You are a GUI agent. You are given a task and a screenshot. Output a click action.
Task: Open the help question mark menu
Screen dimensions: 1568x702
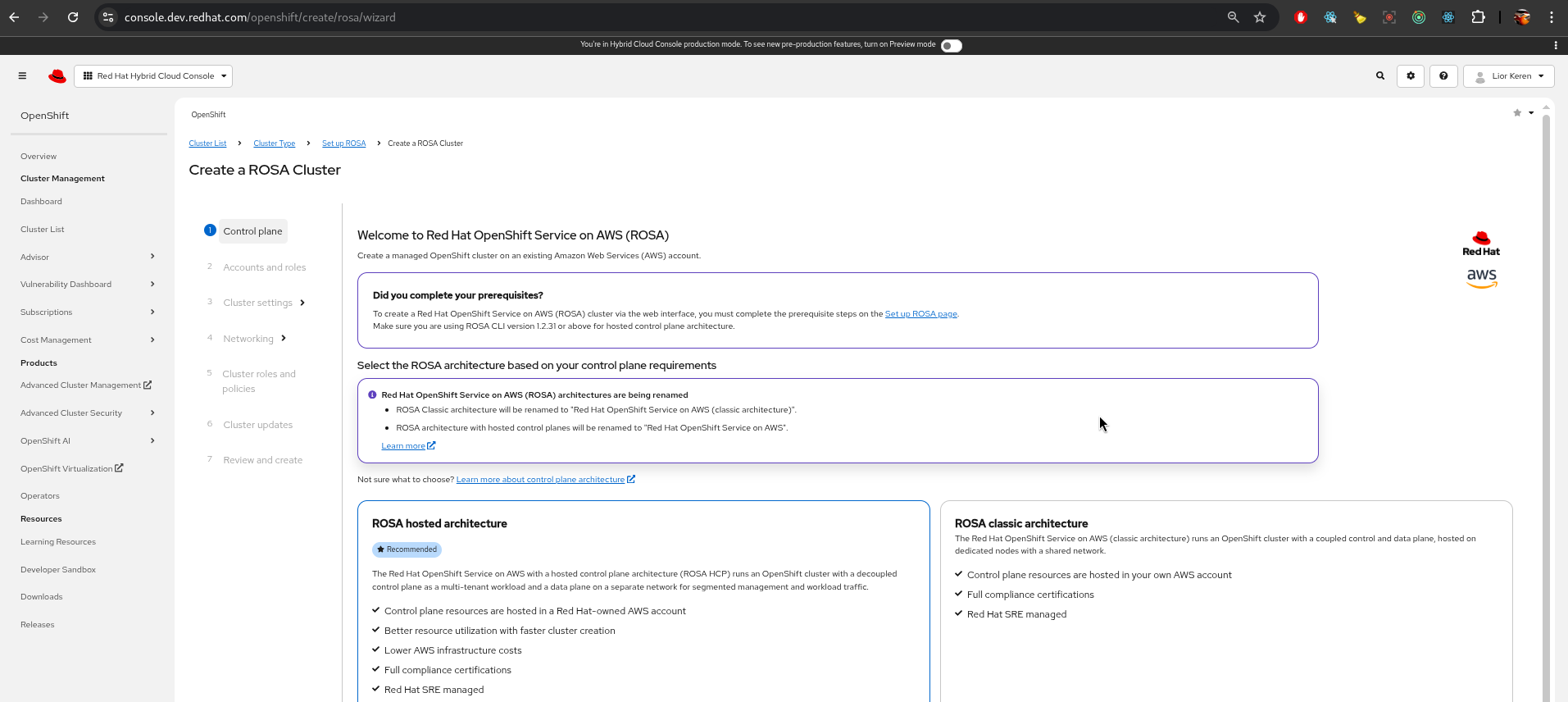1443,76
